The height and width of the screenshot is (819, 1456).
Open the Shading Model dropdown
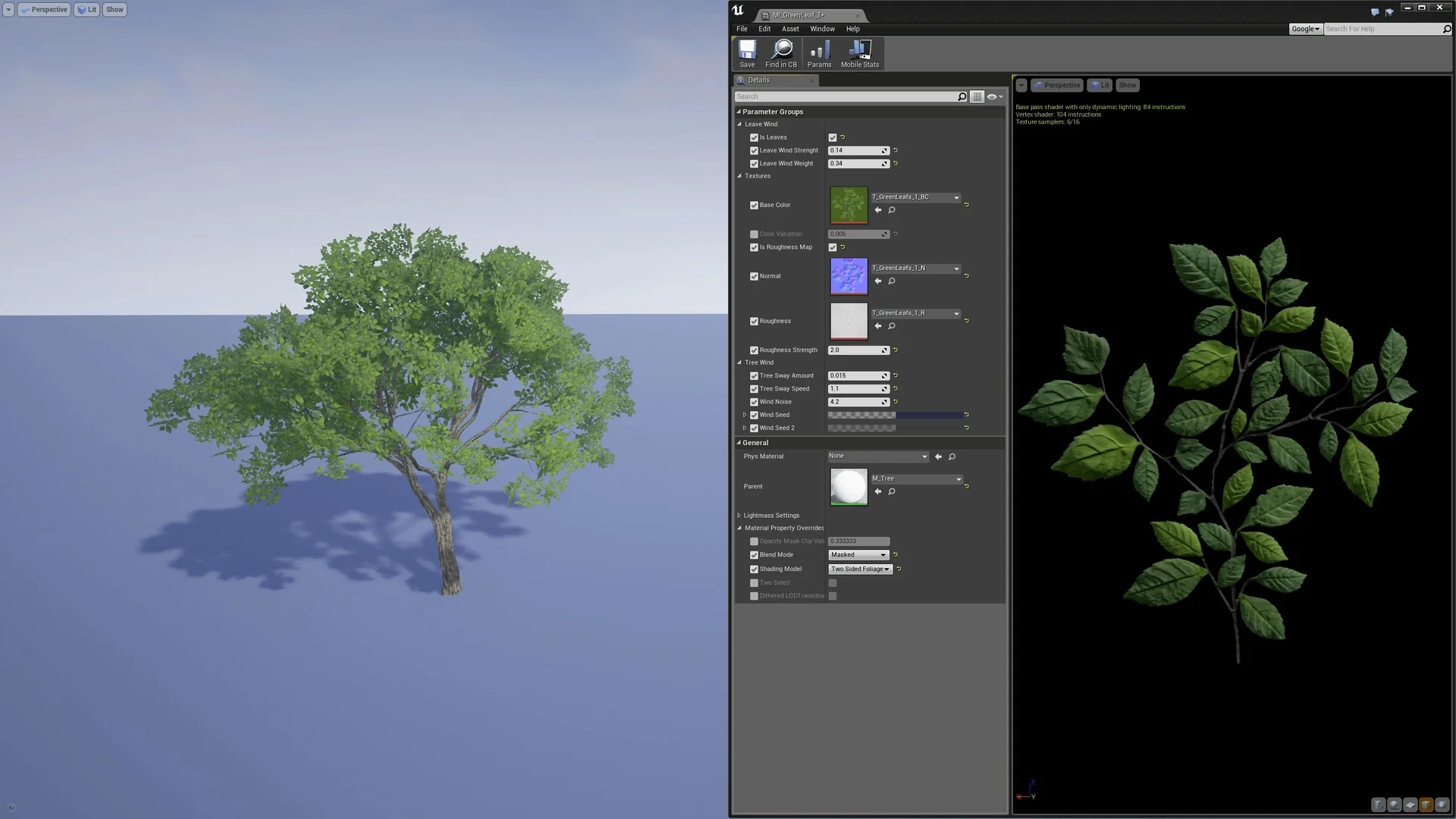(x=860, y=570)
